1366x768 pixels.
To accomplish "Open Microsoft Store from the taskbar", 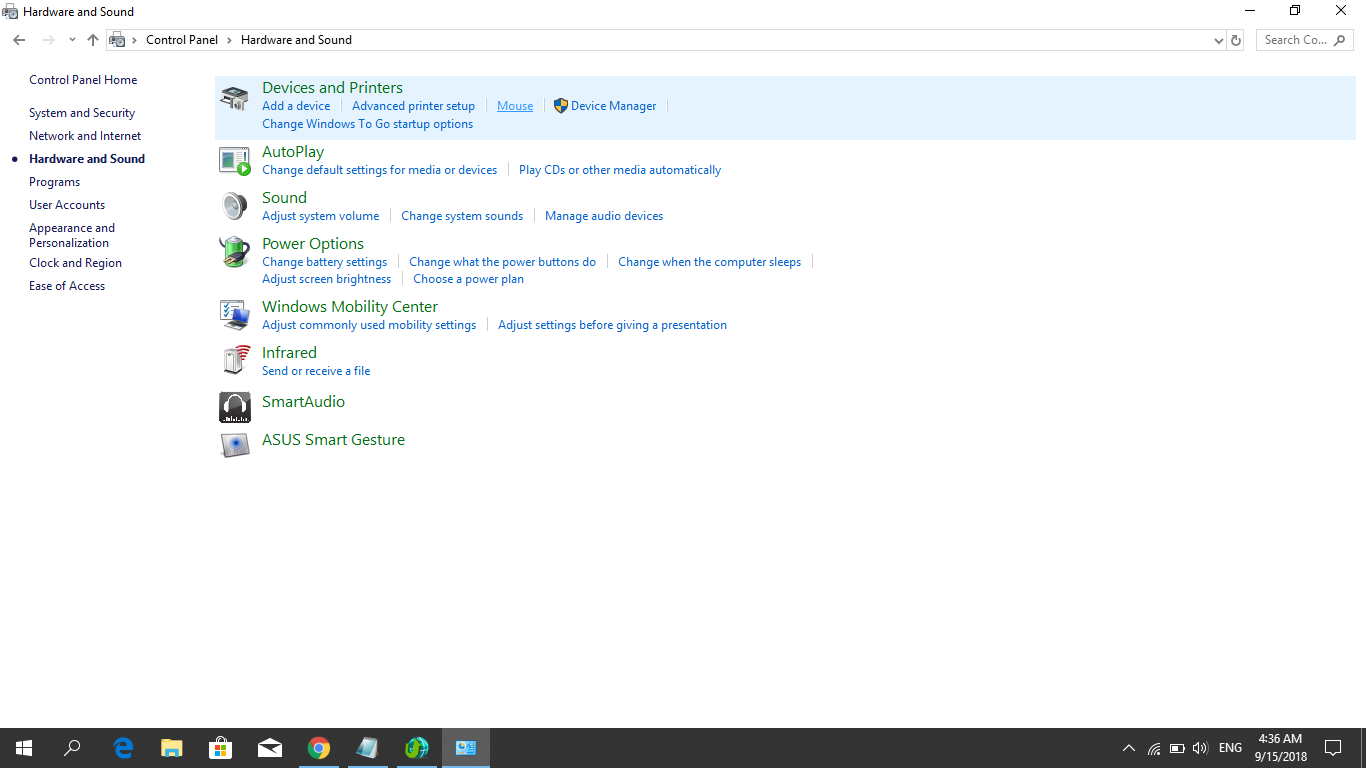I will tap(221, 748).
